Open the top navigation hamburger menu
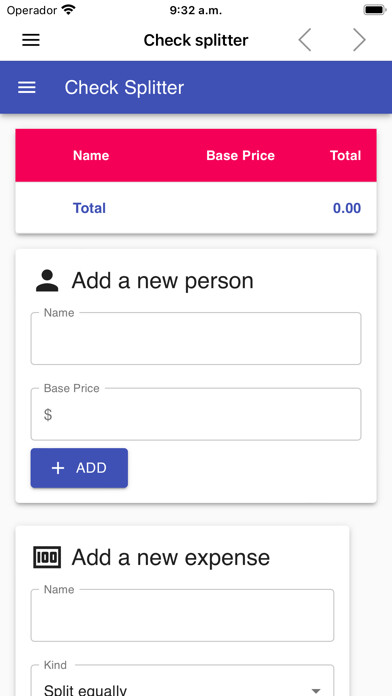392x696 pixels. click(x=31, y=40)
